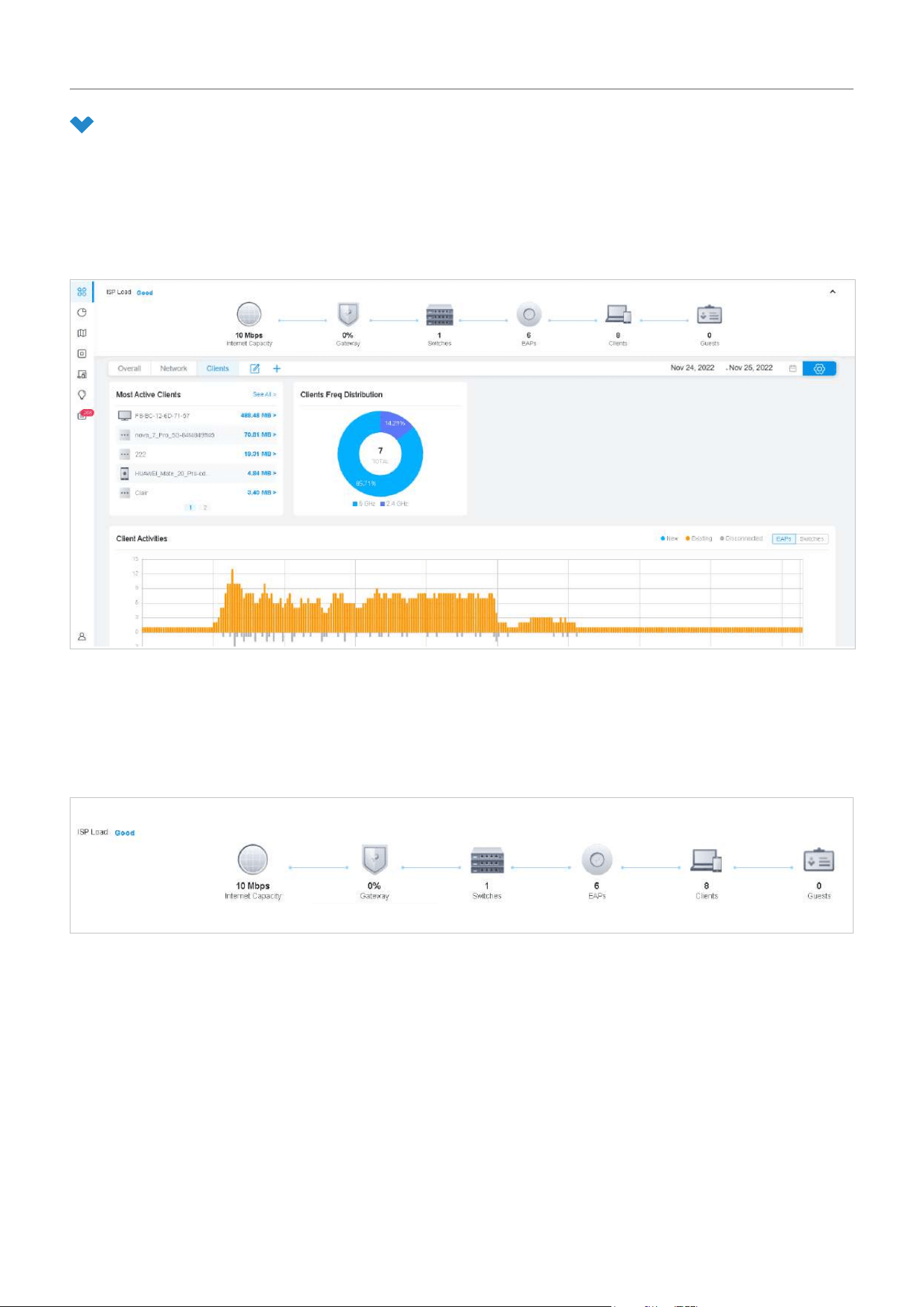This screenshot has width=924, height=1307.
Task: Click the Clients icon in the lower banner image
Action: point(706,860)
